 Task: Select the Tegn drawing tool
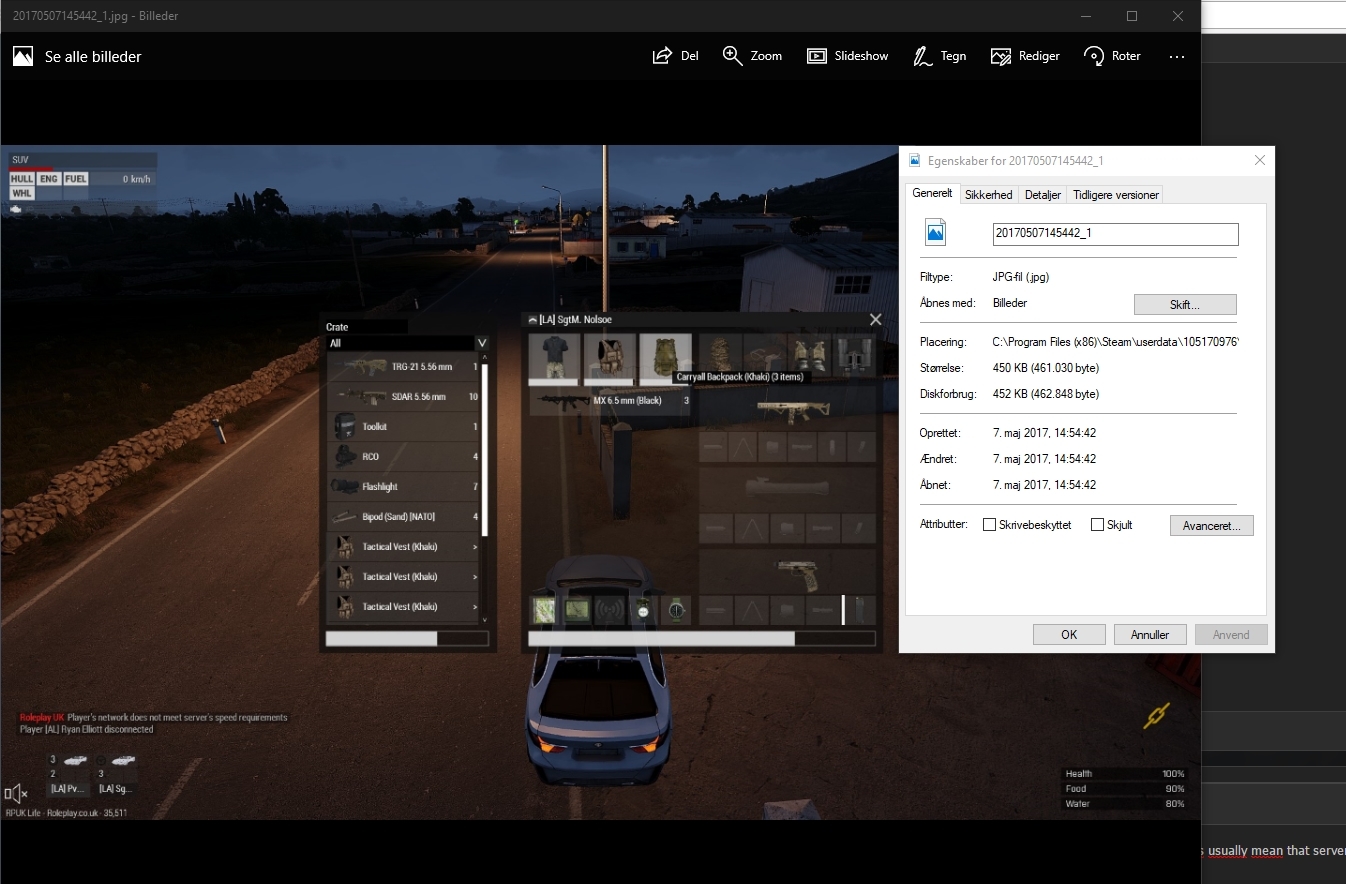pyautogui.click(x=939, y=56)
